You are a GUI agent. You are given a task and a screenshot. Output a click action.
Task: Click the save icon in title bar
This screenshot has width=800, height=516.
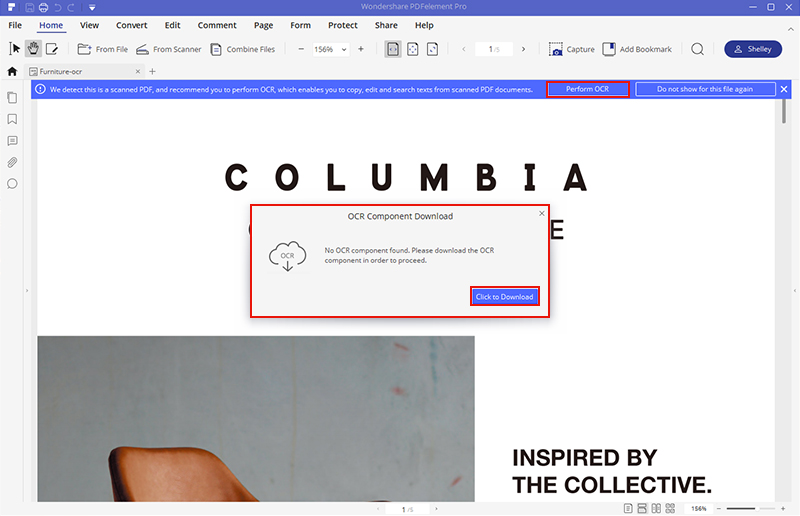(x=30, y=7)
